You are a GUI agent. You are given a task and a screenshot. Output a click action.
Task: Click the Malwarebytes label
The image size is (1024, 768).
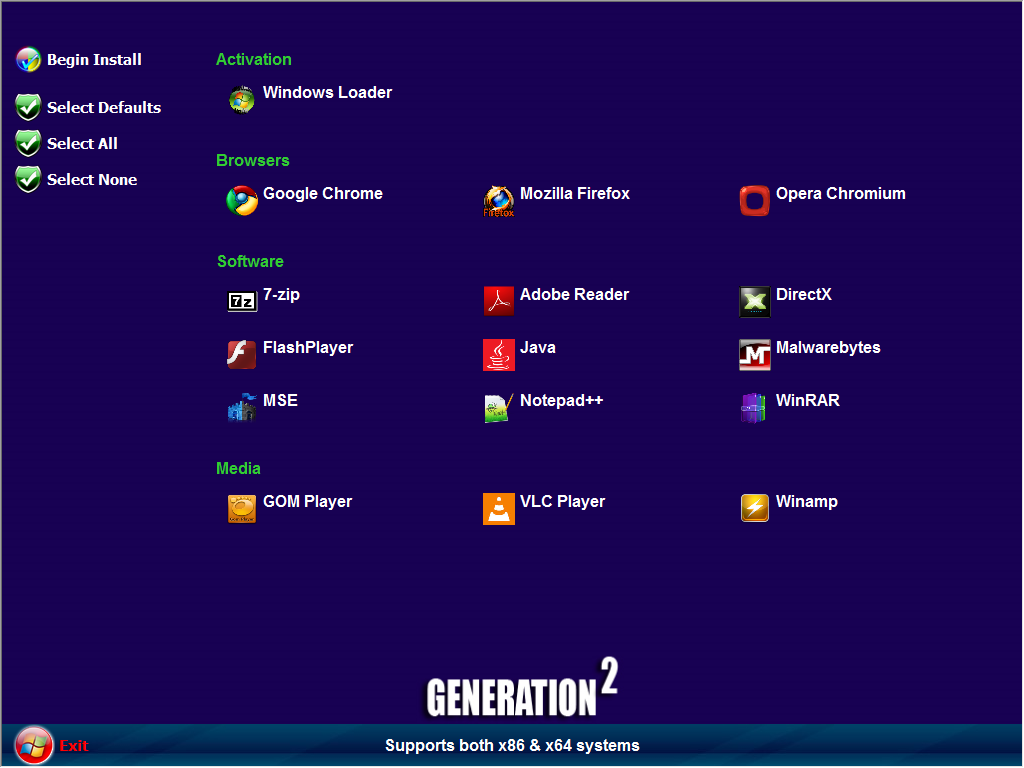coord(828,347)
